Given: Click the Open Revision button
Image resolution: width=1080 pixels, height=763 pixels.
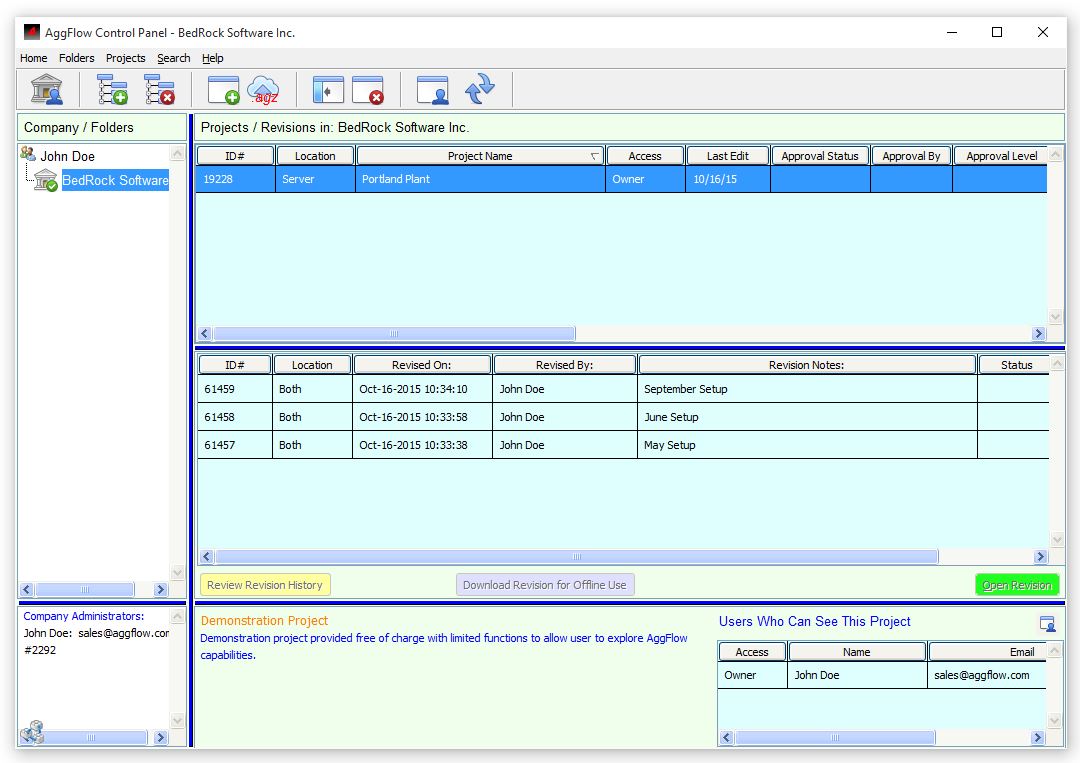Looking at the screenshot, I should click(x=1016, y=585).
